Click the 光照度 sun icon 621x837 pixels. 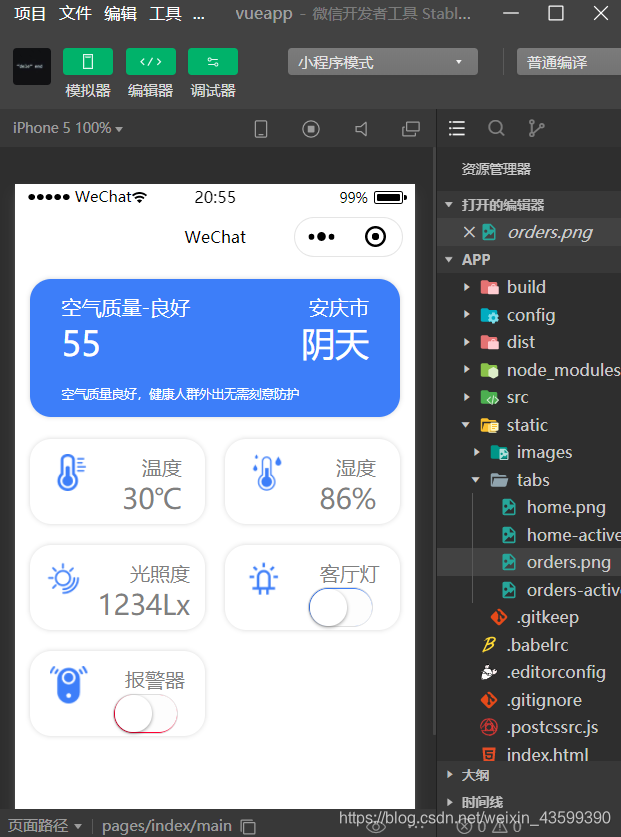coord(64,579)
